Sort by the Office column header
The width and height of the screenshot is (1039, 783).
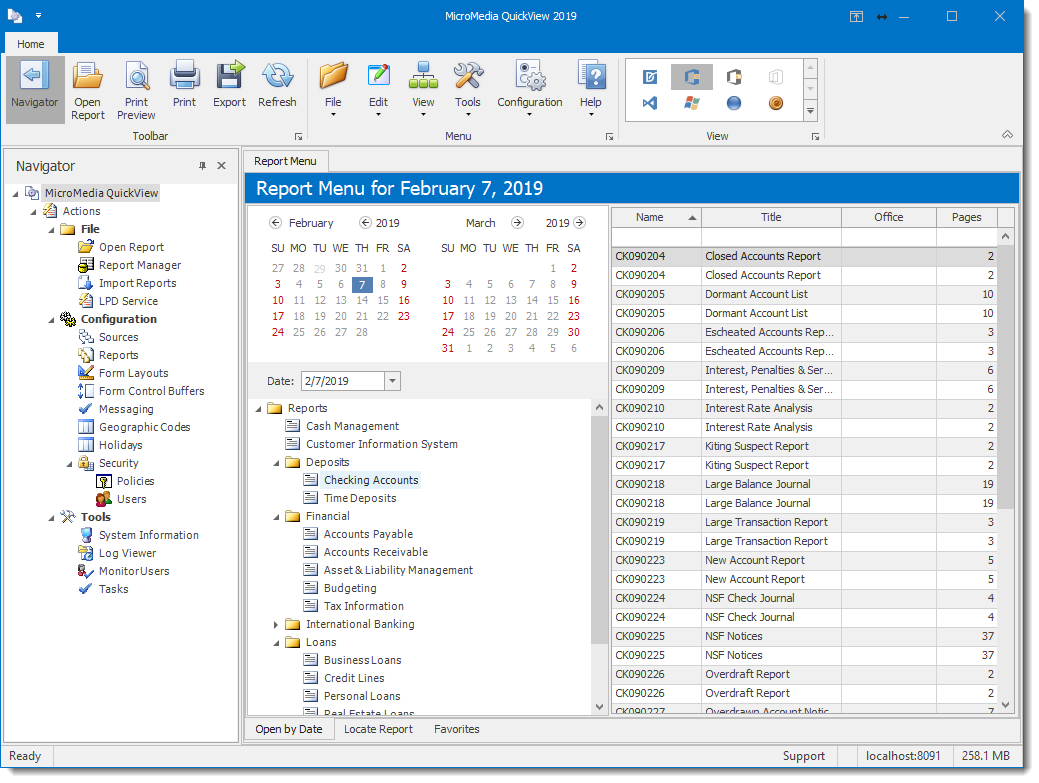pyautogui.click(x=889, y=217)
